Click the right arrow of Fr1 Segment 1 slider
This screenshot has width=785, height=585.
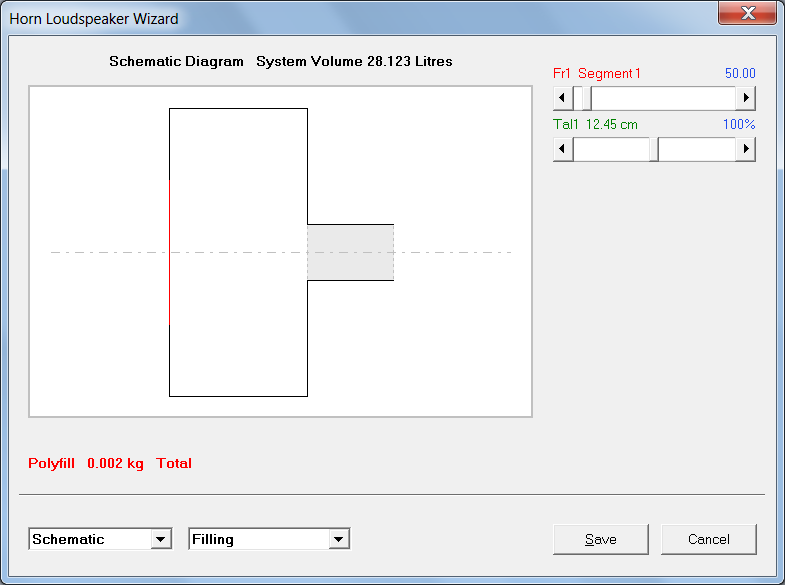pos(745,98)
